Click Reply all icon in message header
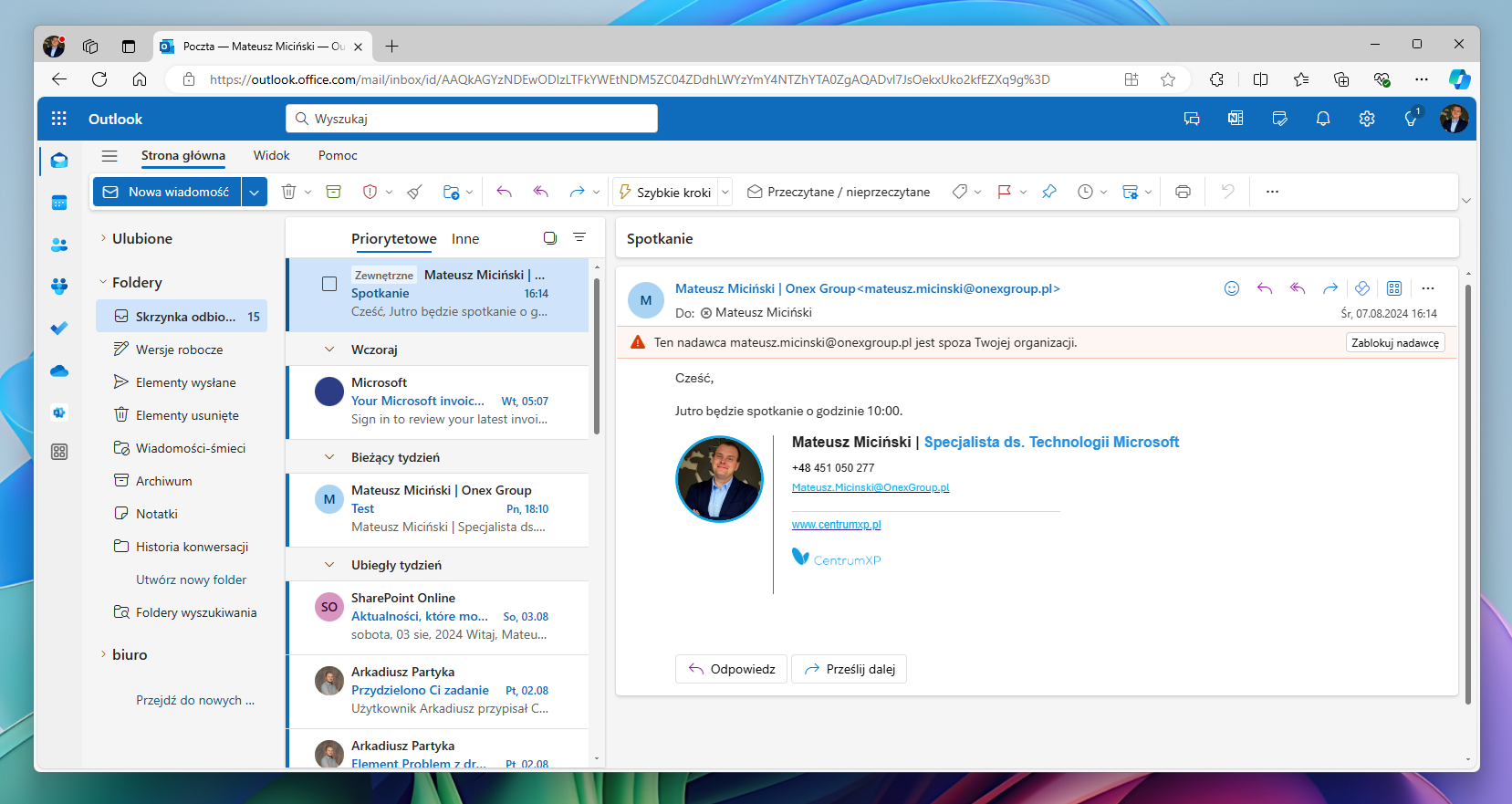1512x804 pixels. pos(1298,288)
